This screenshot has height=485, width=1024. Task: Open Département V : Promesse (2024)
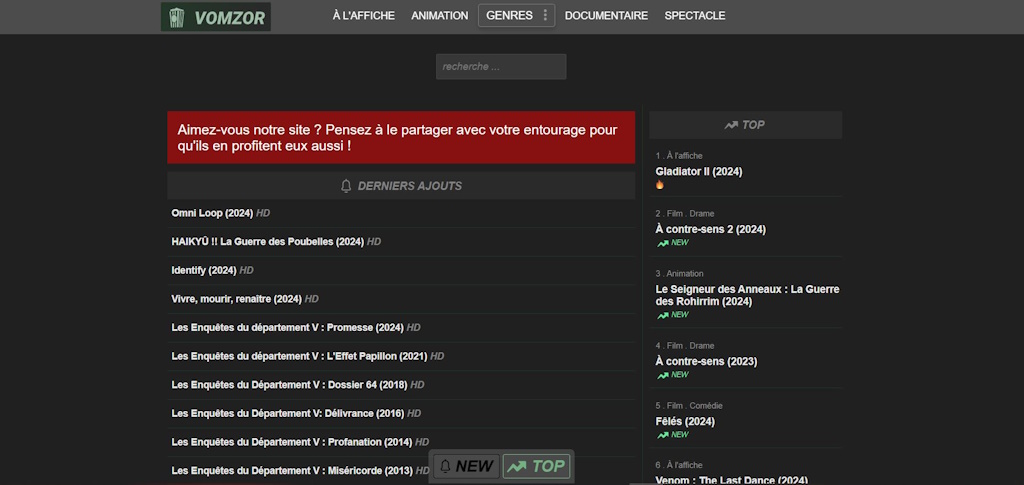[287, 328]
